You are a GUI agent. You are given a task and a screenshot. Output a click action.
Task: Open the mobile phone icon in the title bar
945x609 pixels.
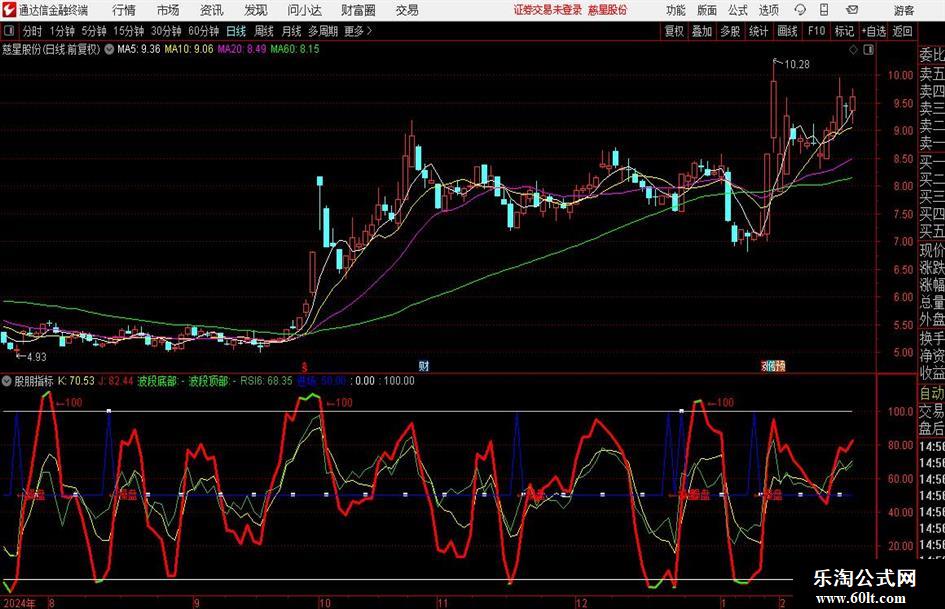824,10
